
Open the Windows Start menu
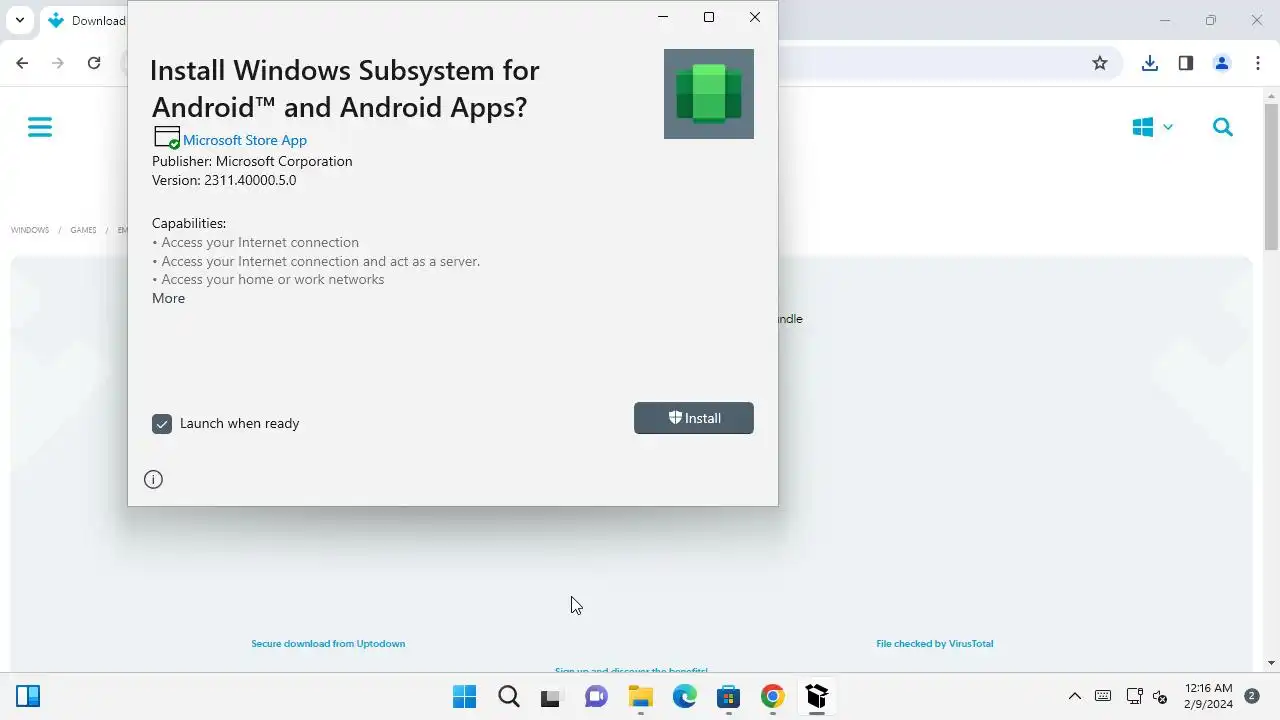(464, 696)
